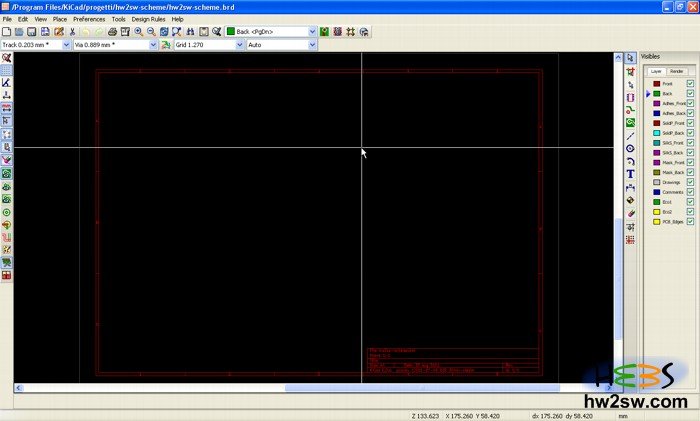The height and width of the screenshot is (421, 700).
Task: Click the Design rules check icon
Action: [217, 32]
